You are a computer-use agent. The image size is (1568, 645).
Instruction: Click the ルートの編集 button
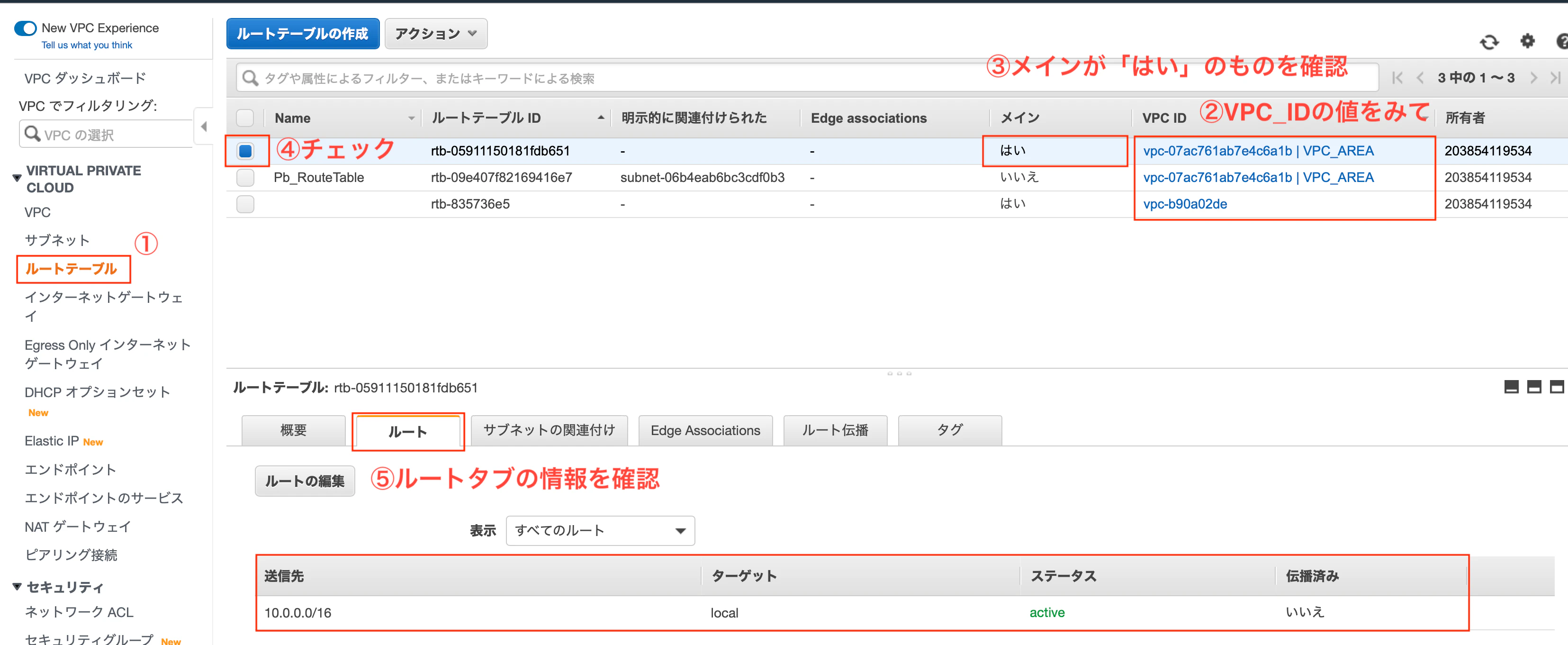tap(305, 481)
